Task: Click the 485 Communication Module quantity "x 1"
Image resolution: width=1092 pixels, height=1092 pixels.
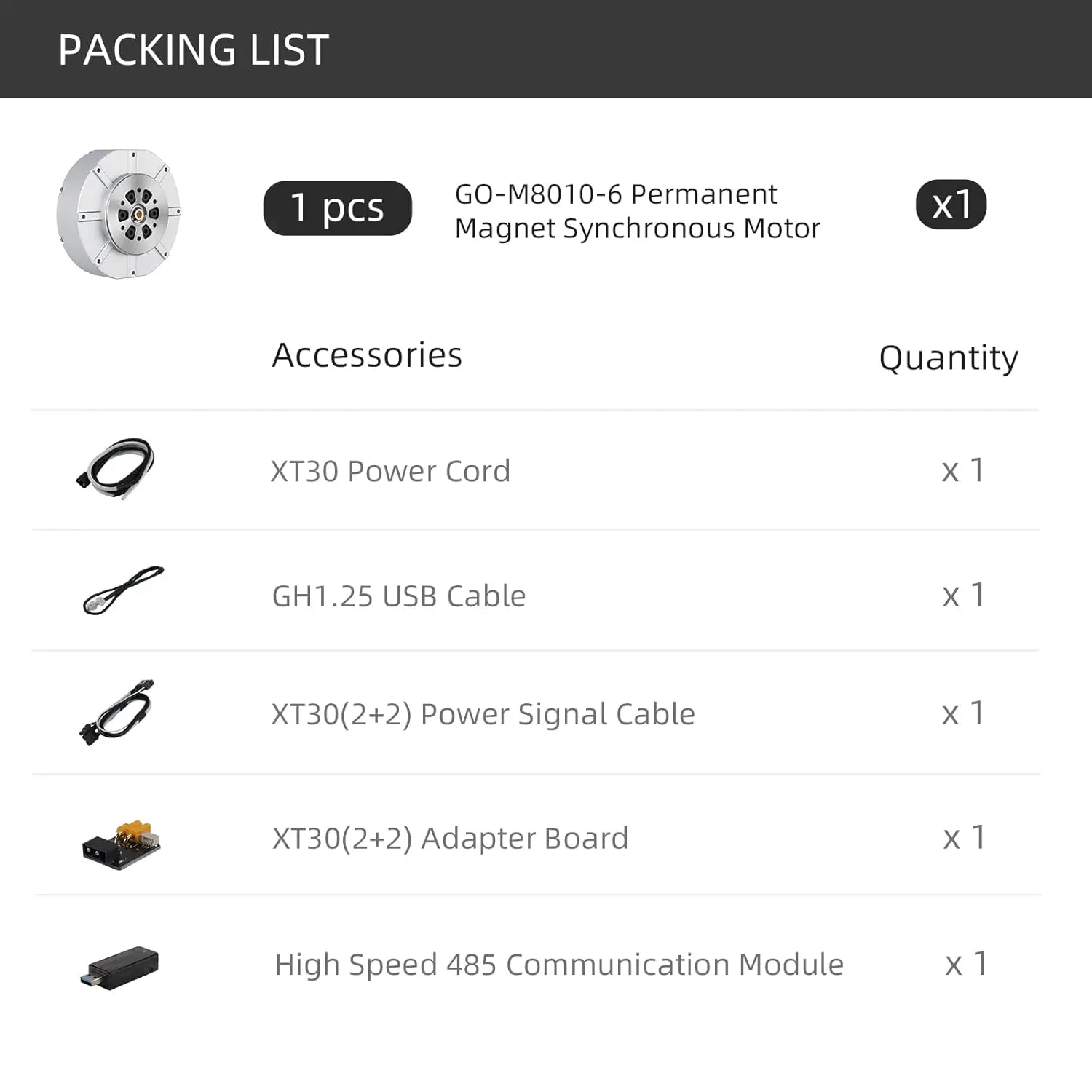Action: click(x=966, y=964)
